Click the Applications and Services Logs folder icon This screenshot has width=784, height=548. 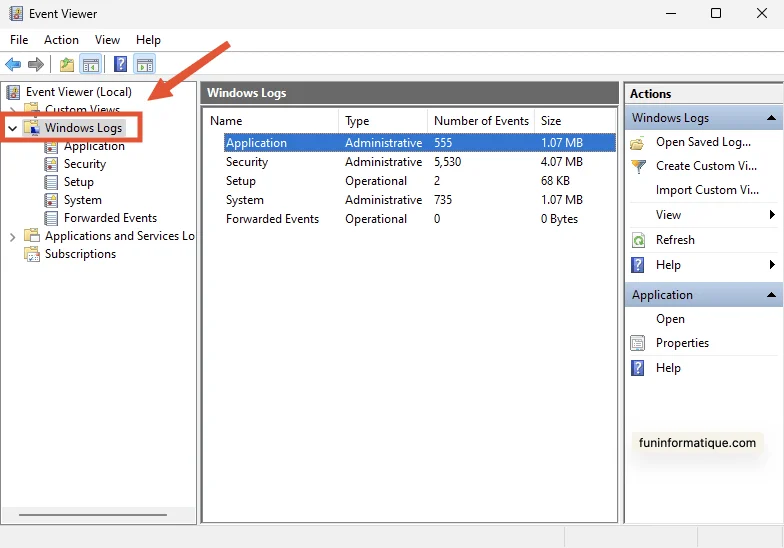(x=32, y=236)
